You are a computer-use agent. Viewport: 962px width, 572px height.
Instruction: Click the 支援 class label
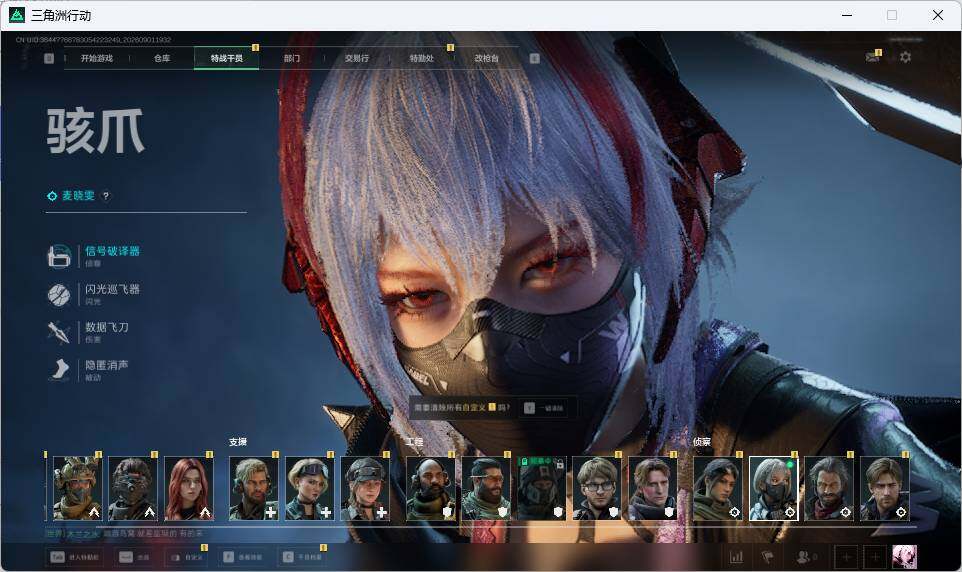238,442
